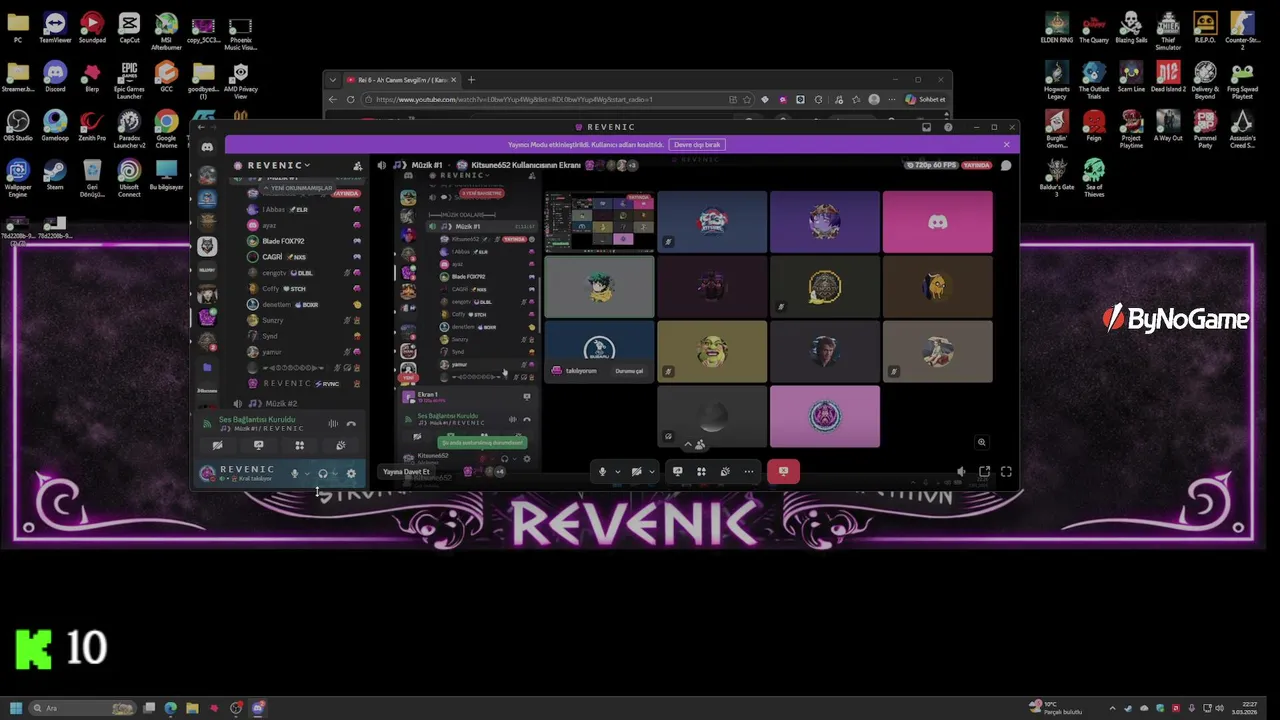
Task: Open Activities in voice panel
Action: coord(299,445)
